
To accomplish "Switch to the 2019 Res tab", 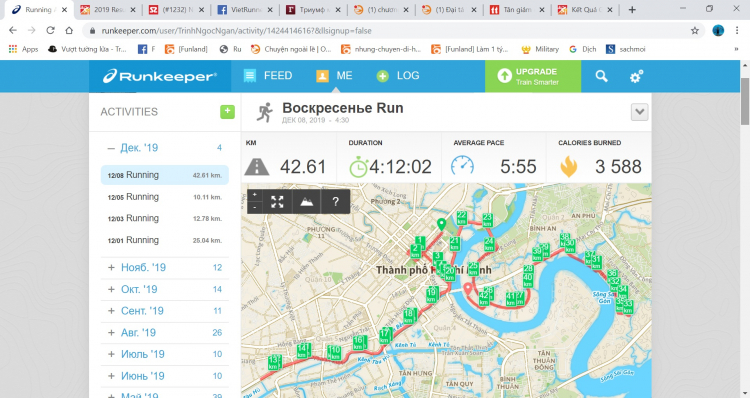I will coord(109,10).
